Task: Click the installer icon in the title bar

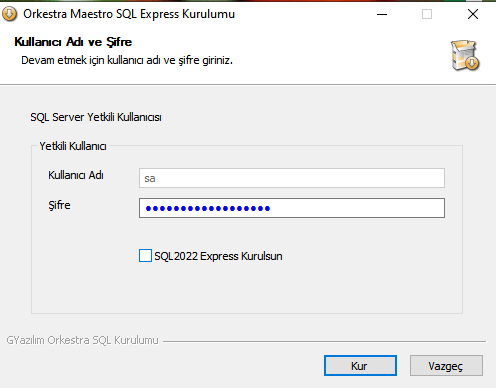Action: pos(9,14)
